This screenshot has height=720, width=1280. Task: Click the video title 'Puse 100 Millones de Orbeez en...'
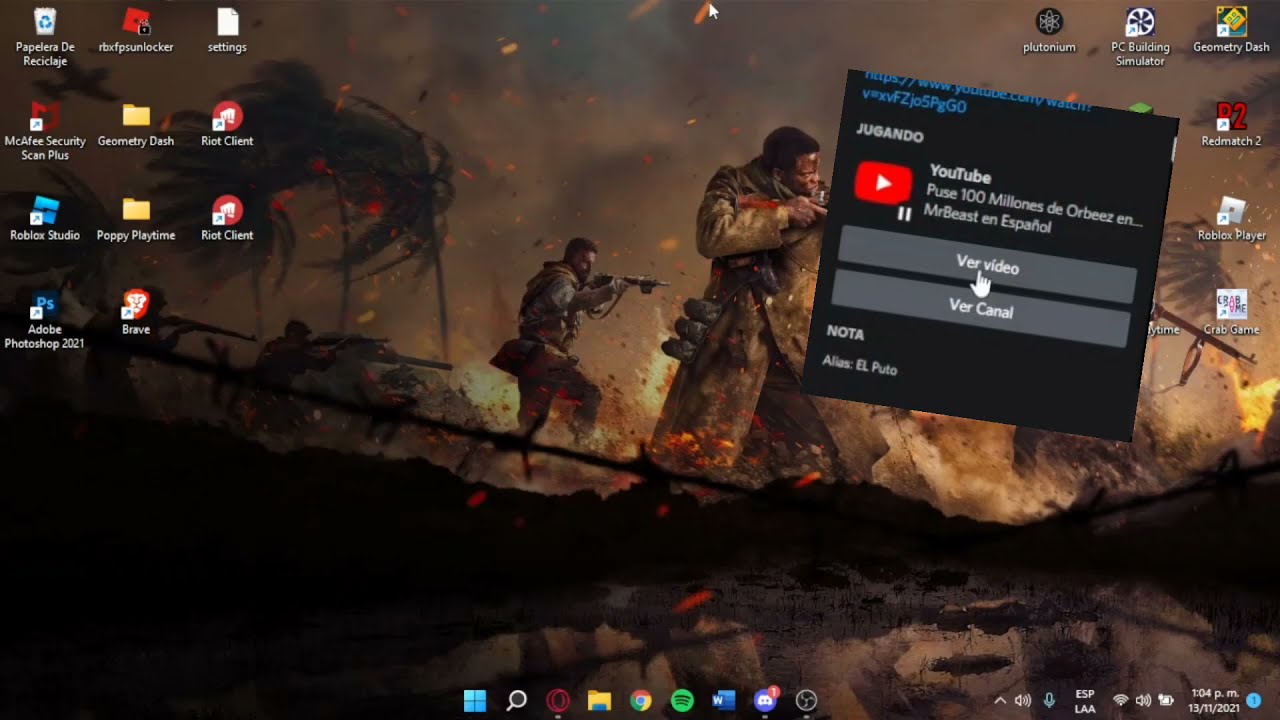[x=1034, y=205]
